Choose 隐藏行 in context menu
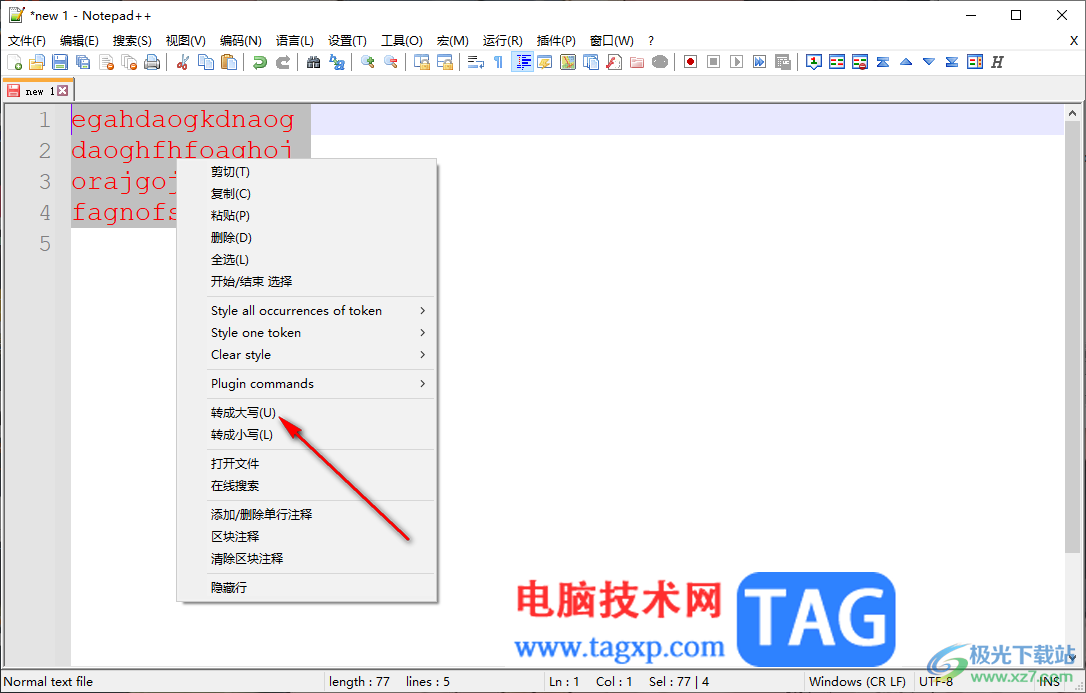The width and height of the screenshot is (1086, 693). (x=307, y=588)
